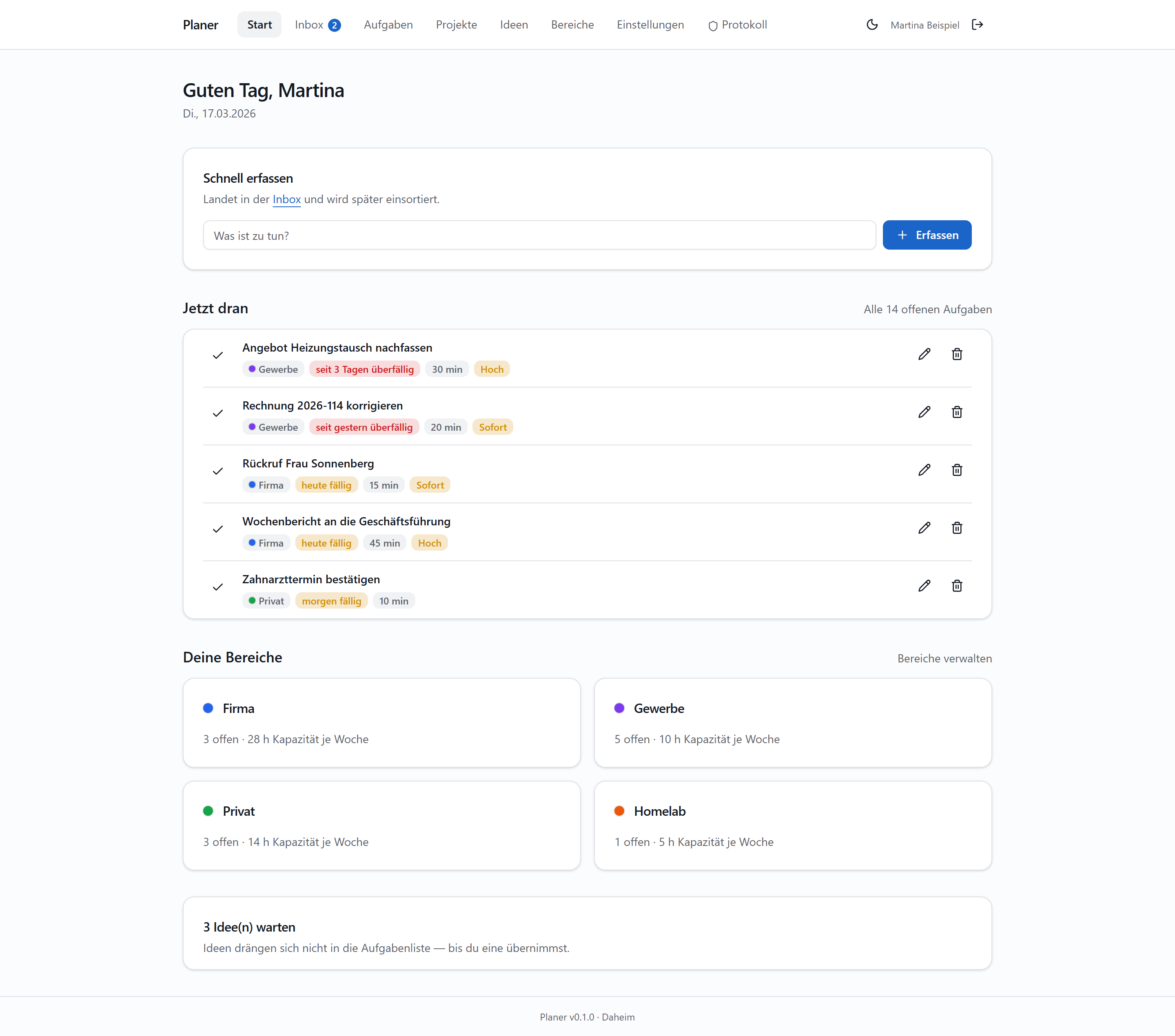Image resolution: width=1175 pixels, height=1036 pixels.
Task: Focus the 'Was ist zu tun?' input field
Action: [539, 236]
